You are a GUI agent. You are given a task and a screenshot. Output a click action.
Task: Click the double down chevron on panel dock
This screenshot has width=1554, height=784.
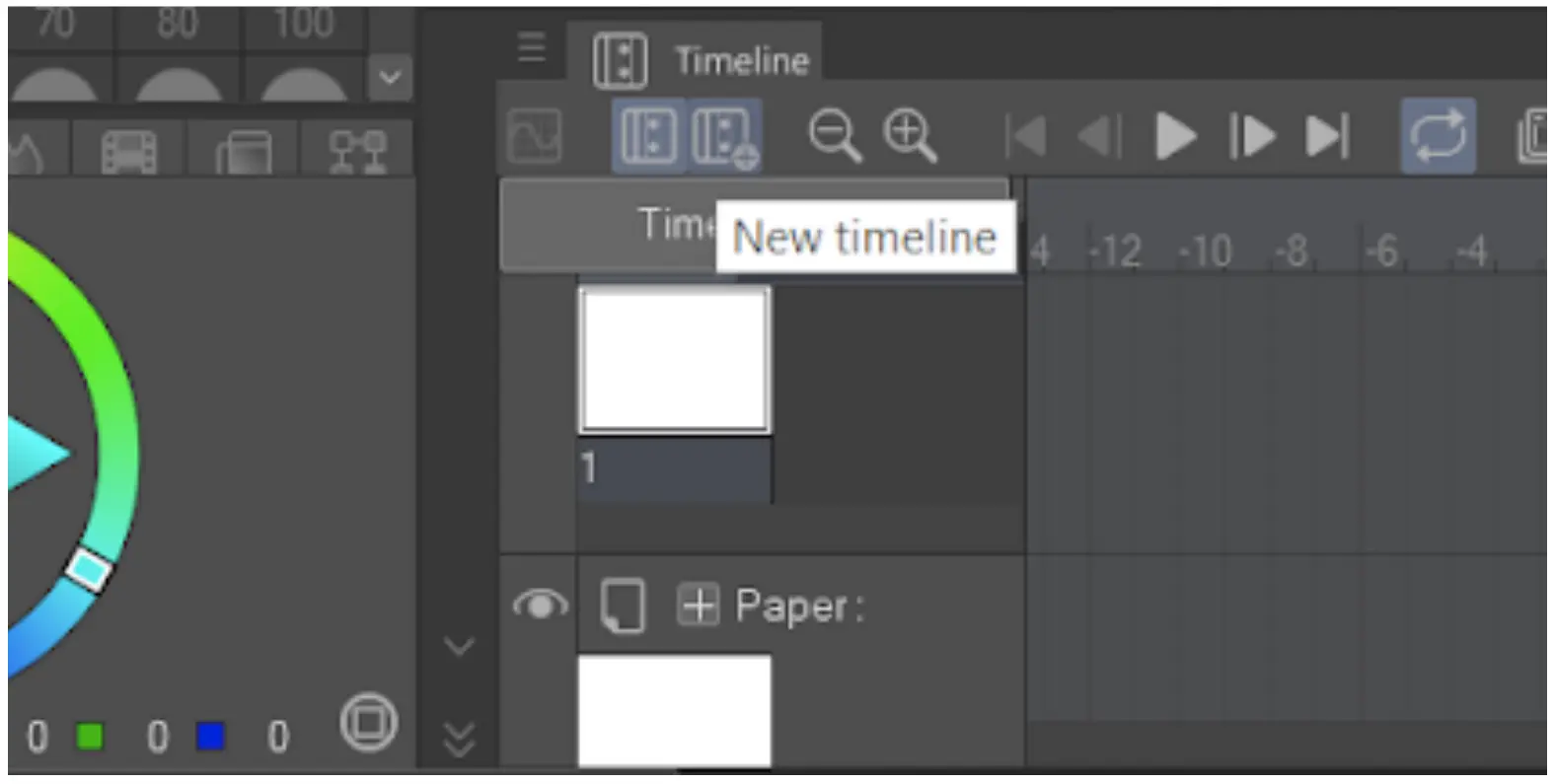click(x=459, y=739)
